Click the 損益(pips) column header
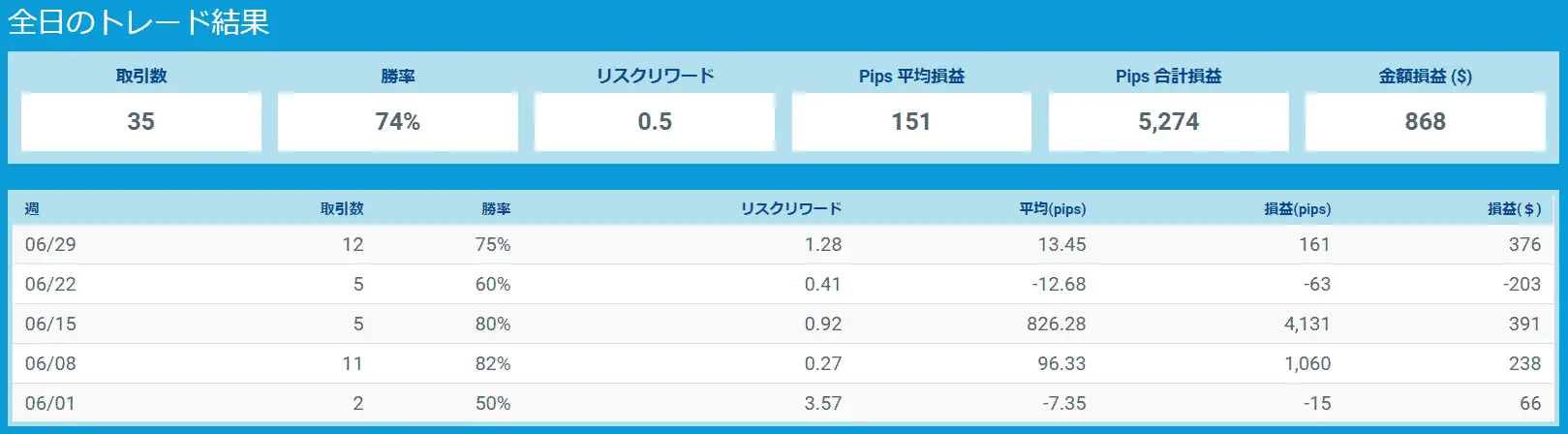1568x434 pixels. pos(1298,208)
